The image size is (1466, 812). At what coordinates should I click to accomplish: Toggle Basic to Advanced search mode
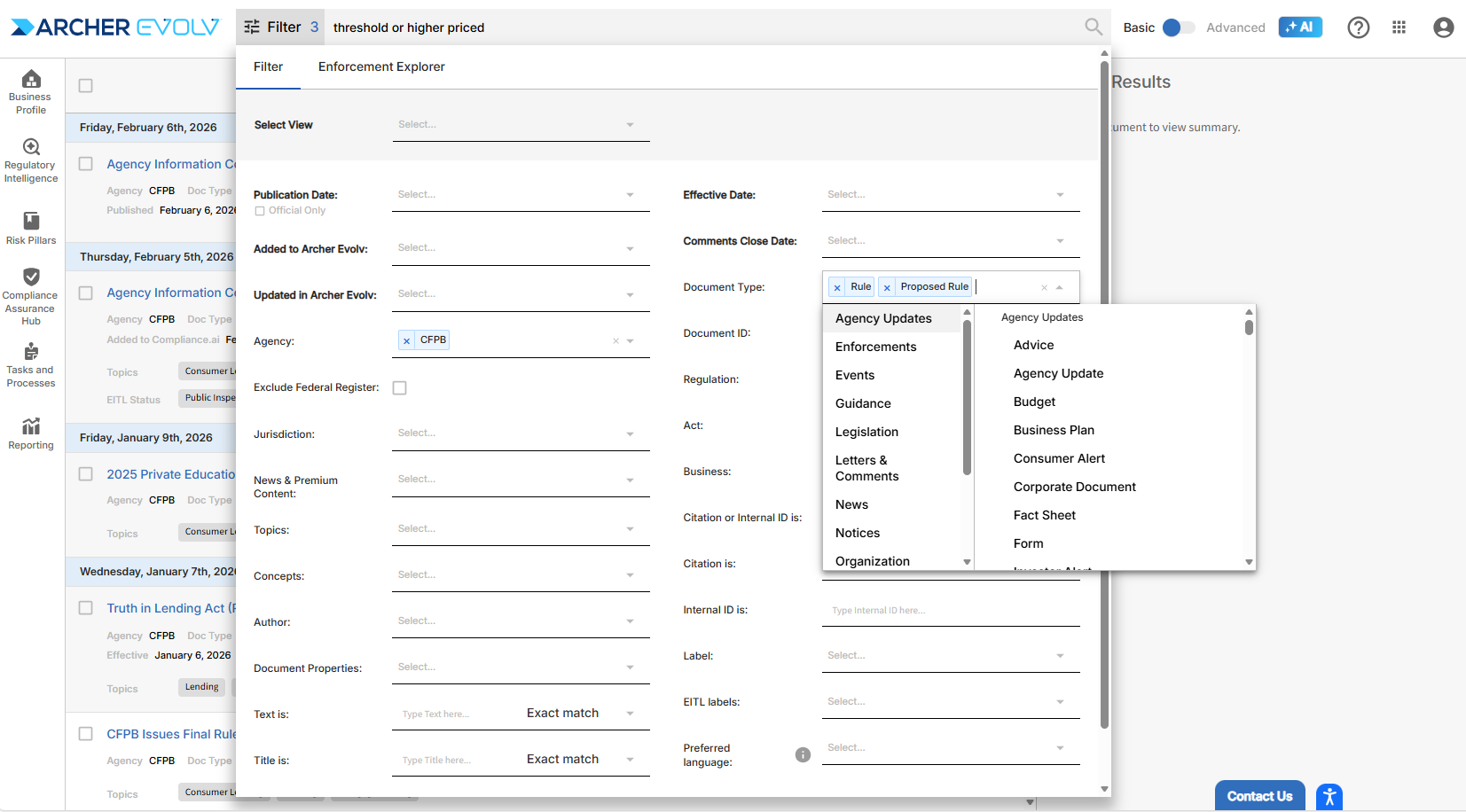tap(1178, 27)
